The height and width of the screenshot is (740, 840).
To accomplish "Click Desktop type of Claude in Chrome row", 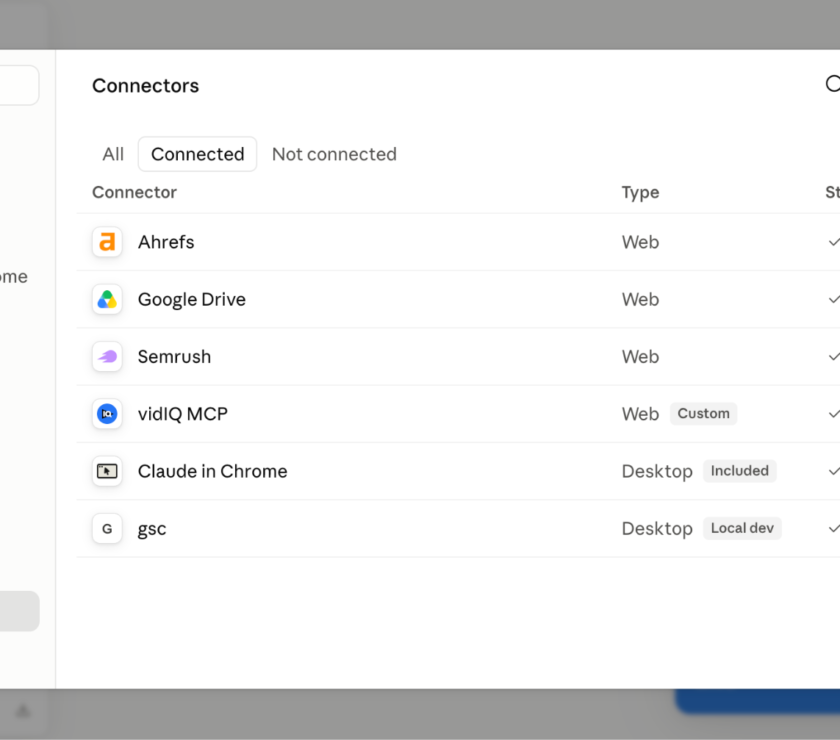I will click(x=657, y=472).
